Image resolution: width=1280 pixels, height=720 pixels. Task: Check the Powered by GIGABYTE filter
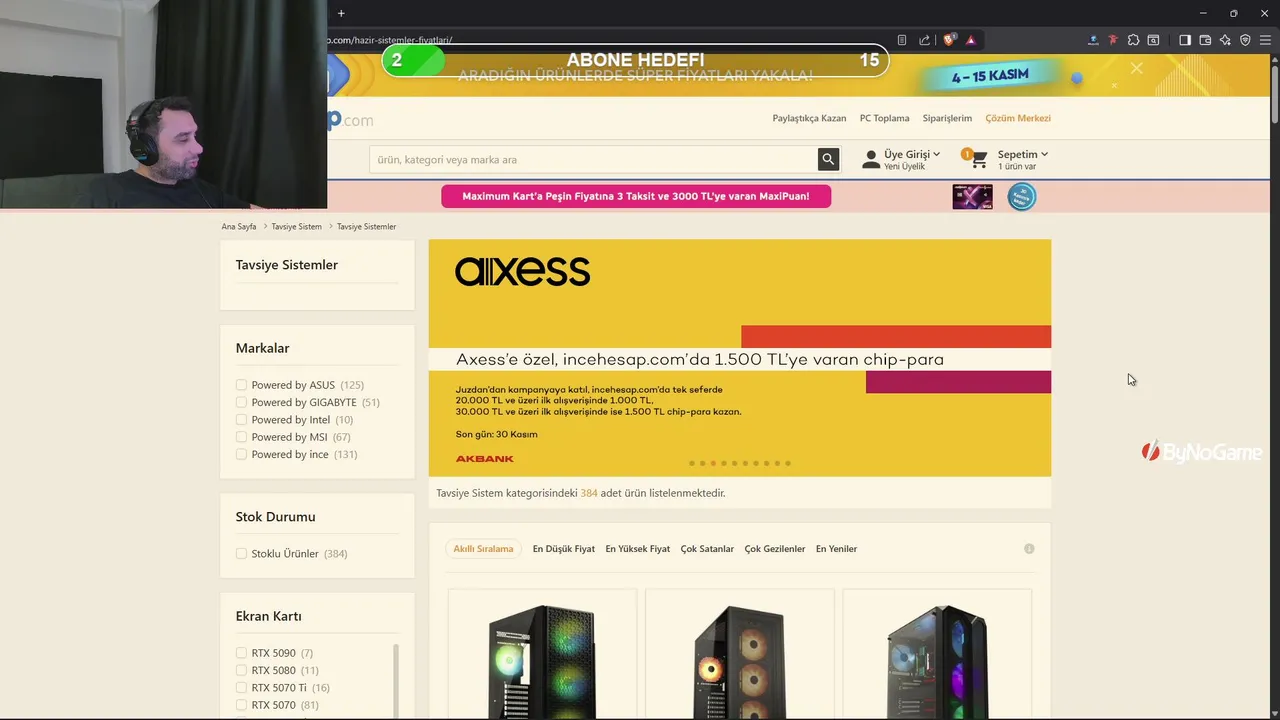[241, 402]
